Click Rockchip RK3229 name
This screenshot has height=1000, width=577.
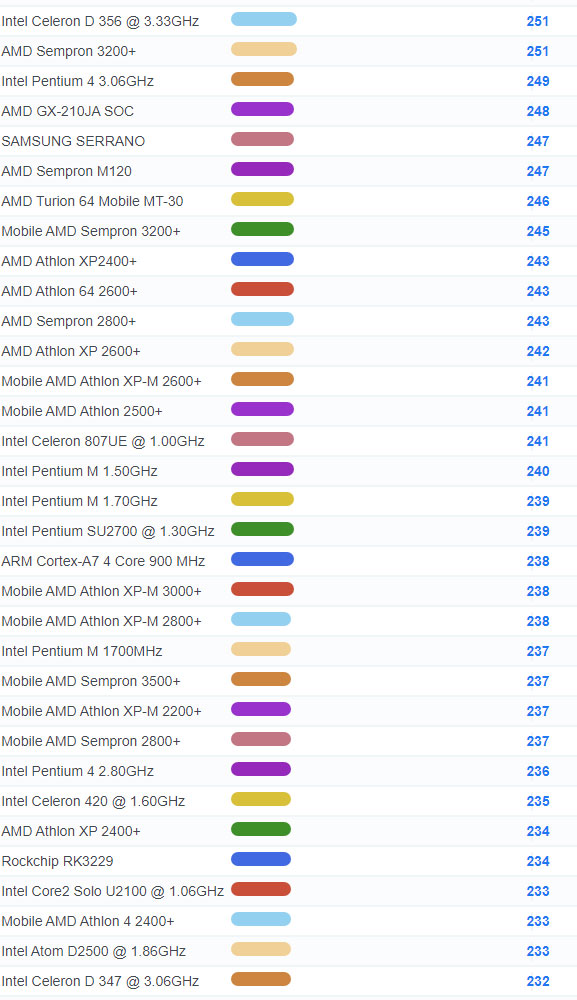point(57,860)
